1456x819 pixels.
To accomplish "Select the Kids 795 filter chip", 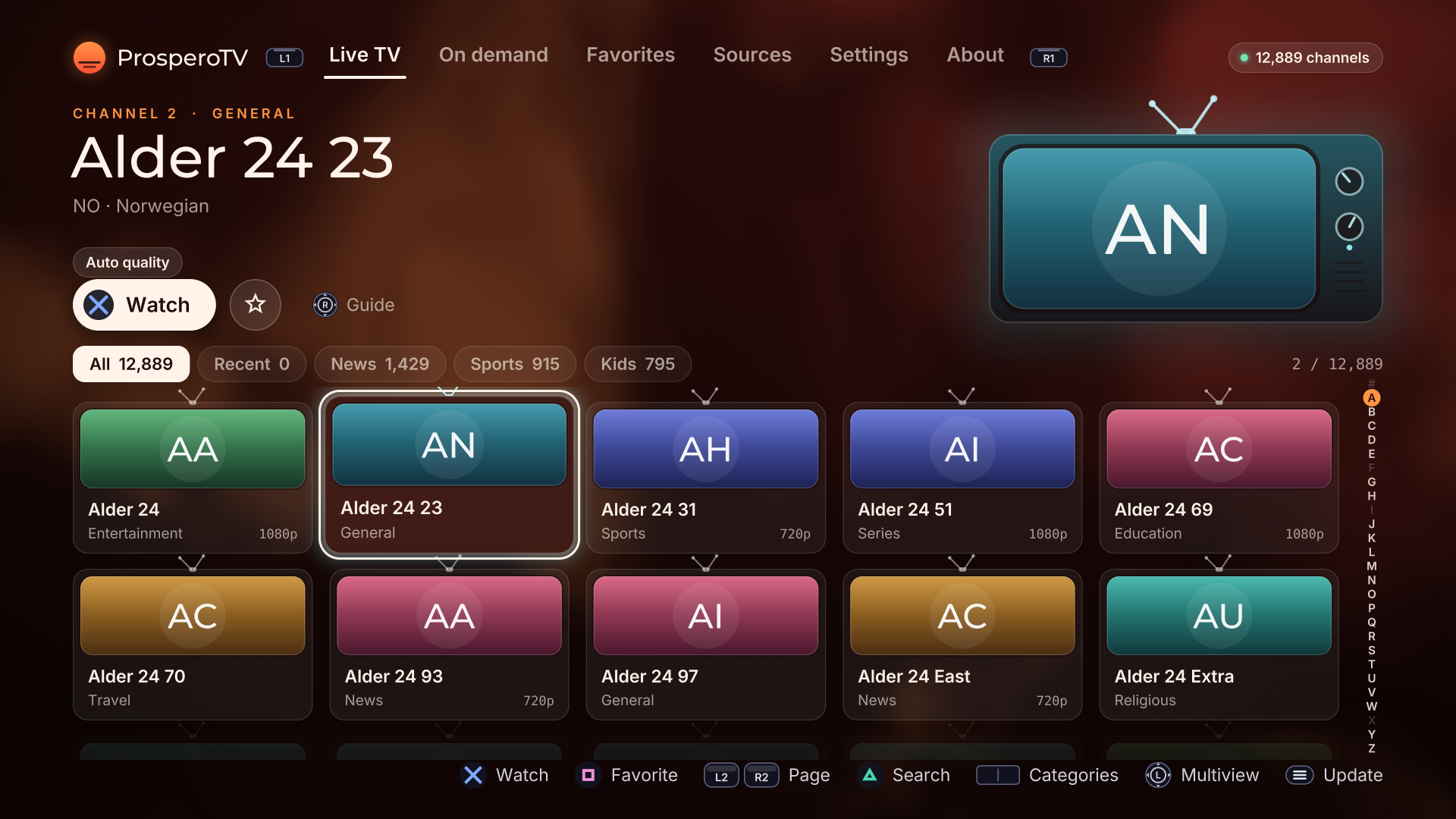I will point(638,364).
